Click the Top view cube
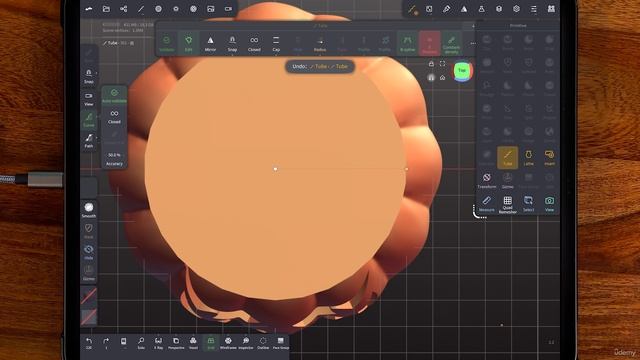Image resolution: width=640 pixels, height=360 pixels. tap(462, 71)
